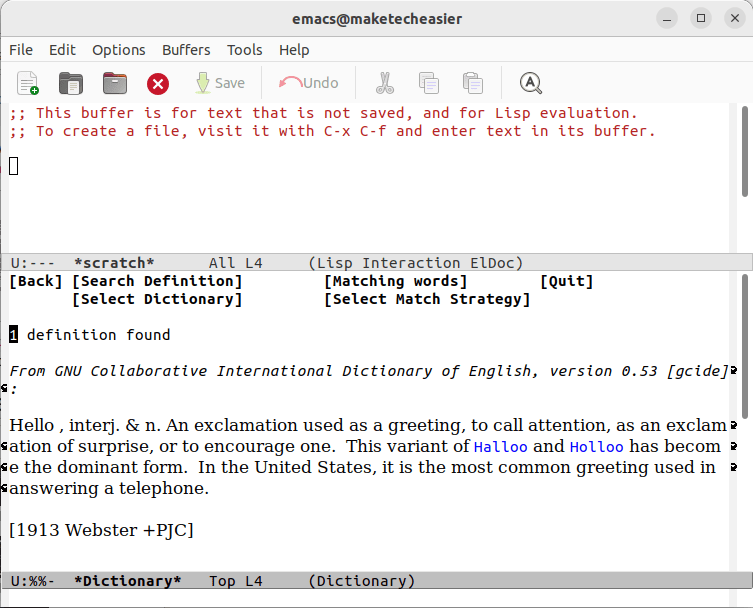Open the Edit menu

(62, 50)
